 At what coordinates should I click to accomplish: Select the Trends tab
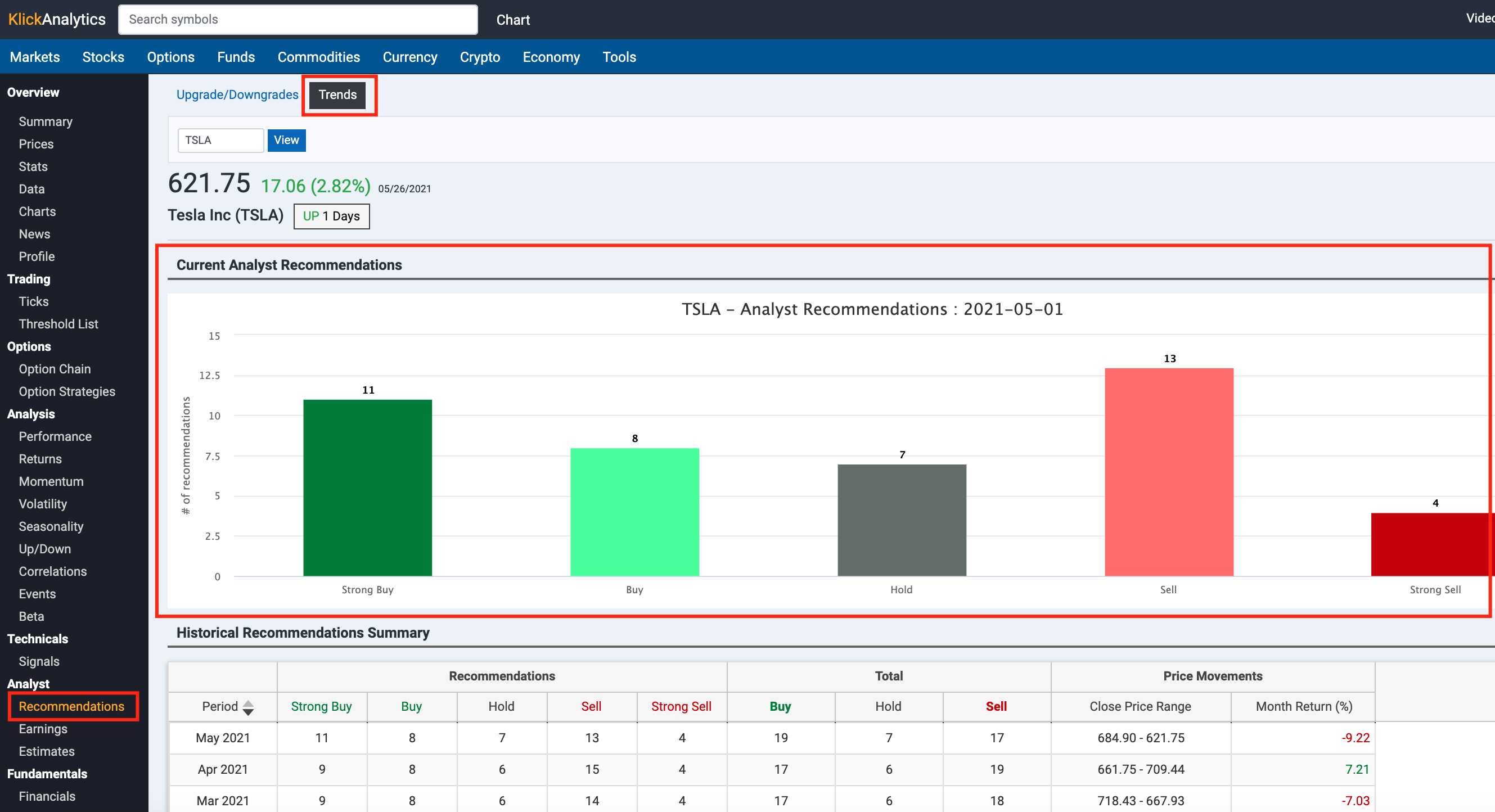[x=337, y=94]
